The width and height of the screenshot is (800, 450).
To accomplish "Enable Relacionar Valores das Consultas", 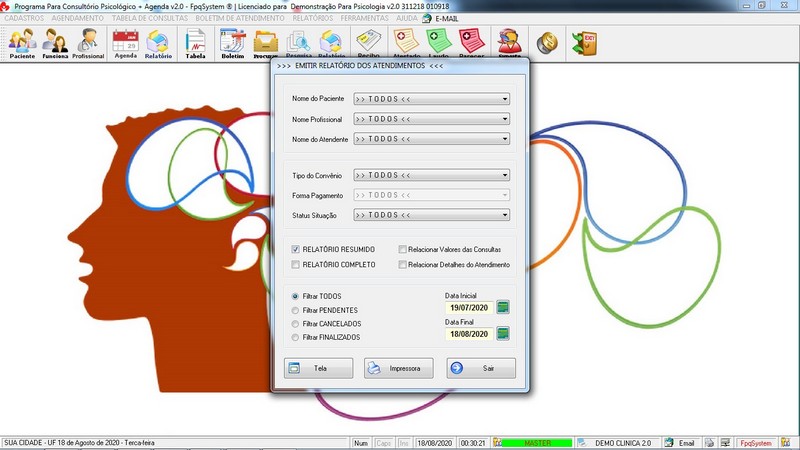I will (x=403, y=249).
